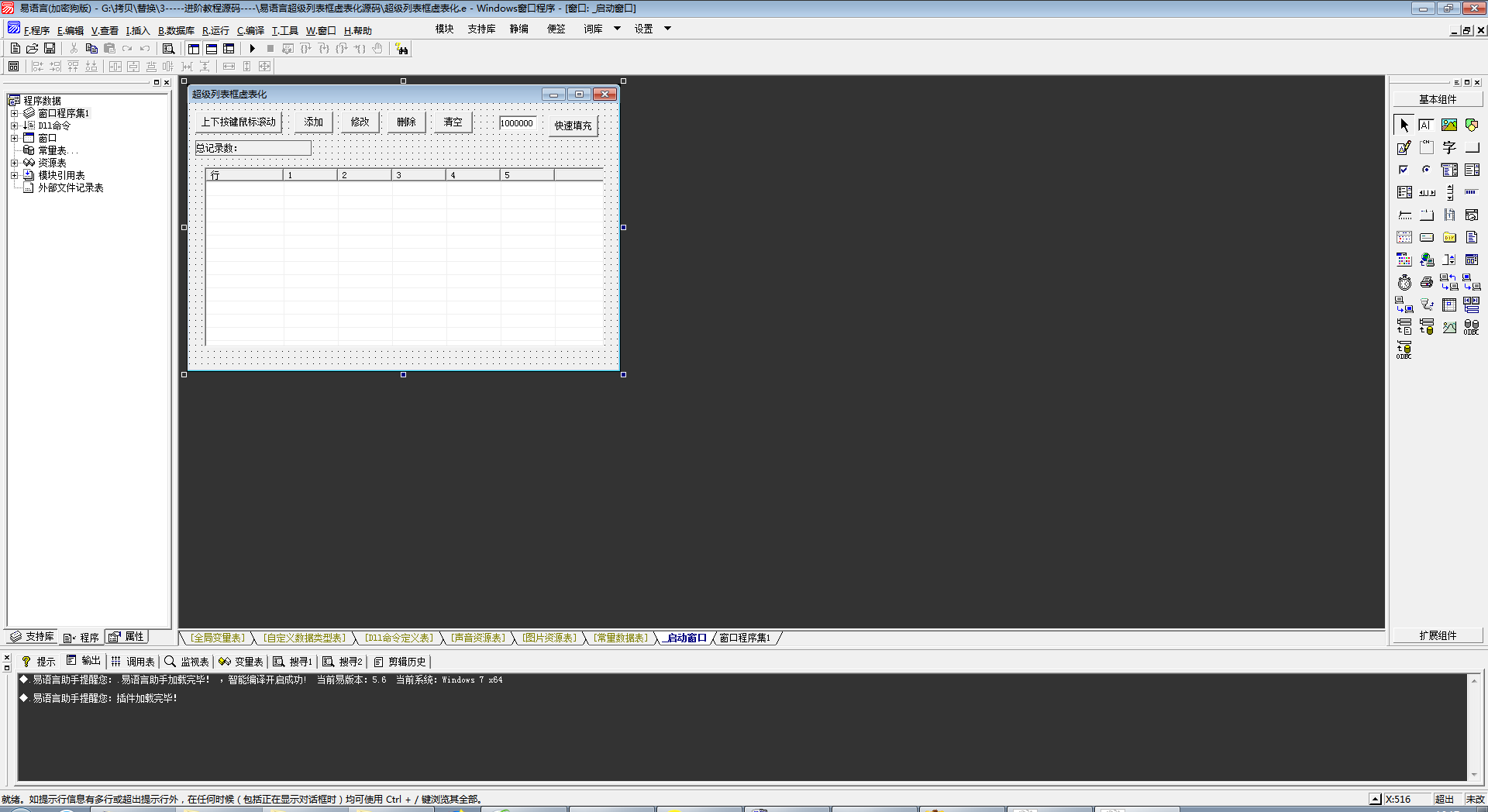Select the timer stopwatch component
The height and width of the screenshot is (812, 1488).
click(1404, 282)
